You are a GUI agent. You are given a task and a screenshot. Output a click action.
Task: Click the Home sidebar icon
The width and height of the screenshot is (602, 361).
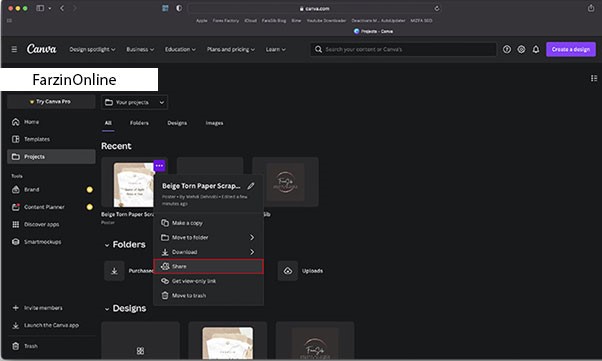coord(15,122)
